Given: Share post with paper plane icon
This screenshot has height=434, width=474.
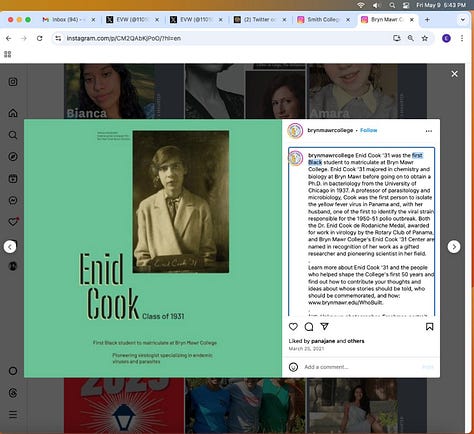Looking at the screenshot, I should (325, 326).
